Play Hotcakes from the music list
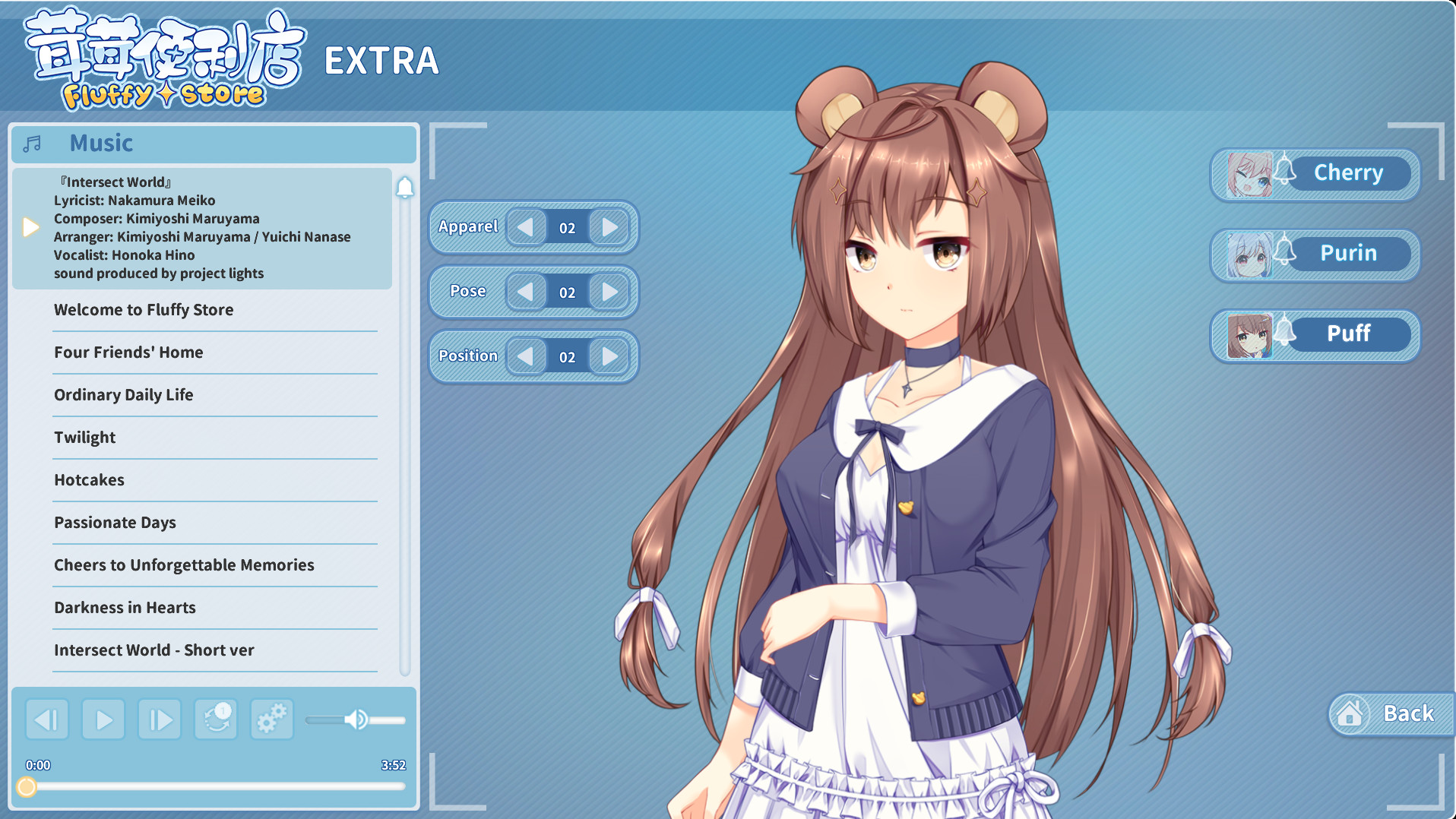The image size is (1456, 819). point(89,480)
